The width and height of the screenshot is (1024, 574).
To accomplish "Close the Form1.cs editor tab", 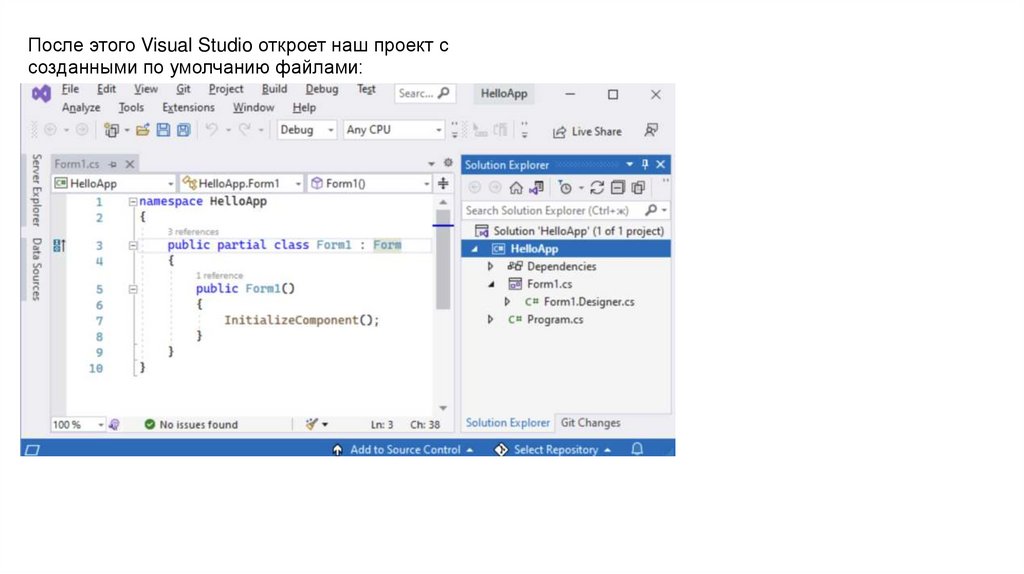I will click(130, 164).
